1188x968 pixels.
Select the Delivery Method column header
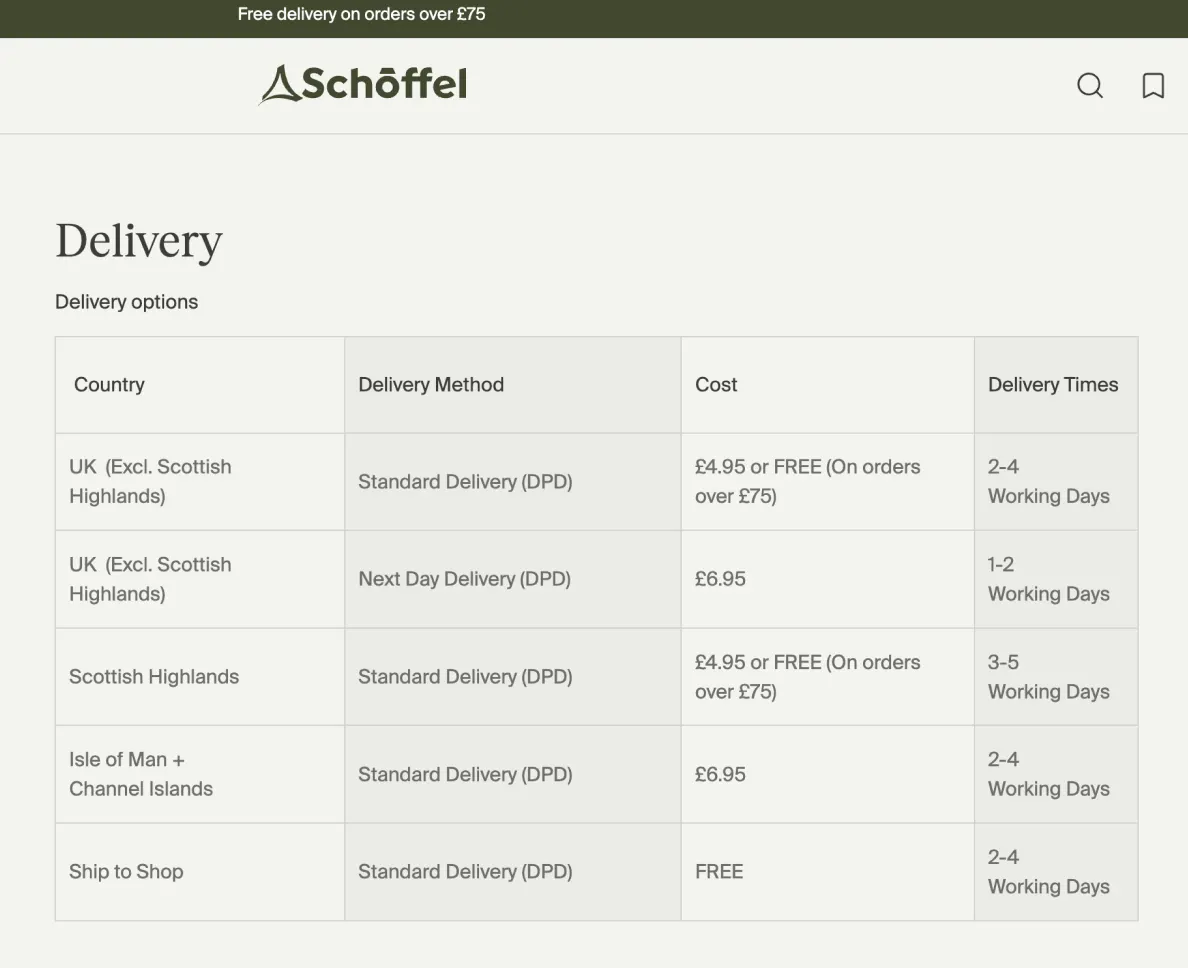coord(431,385)
